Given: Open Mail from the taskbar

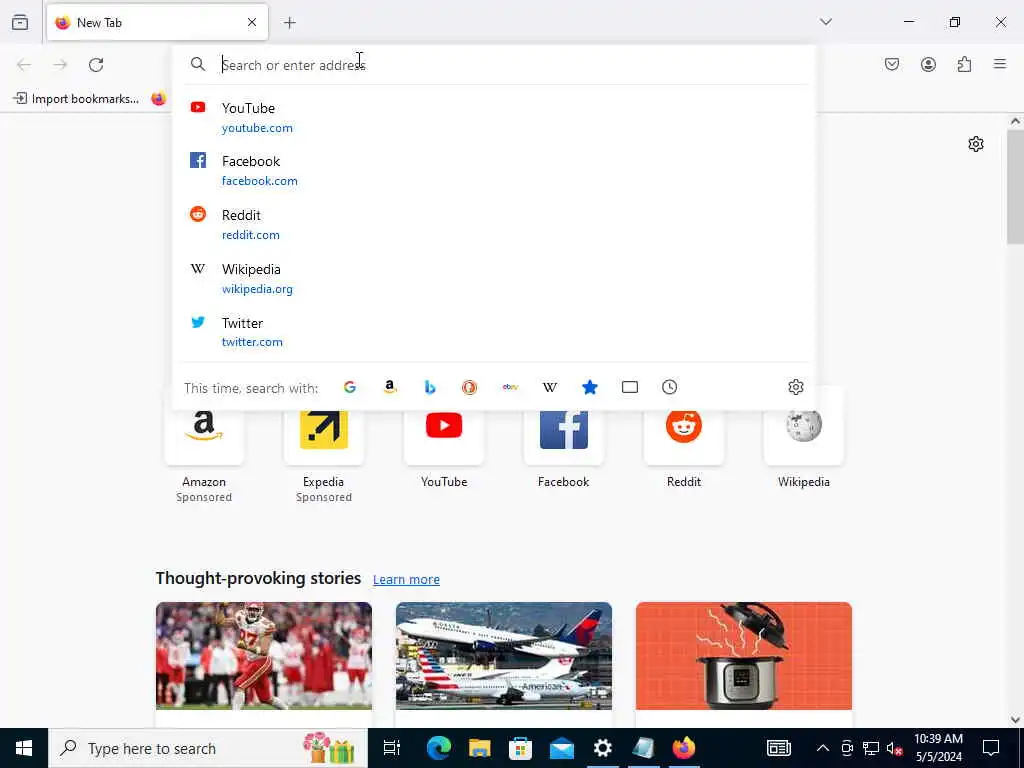Looking at the screenshot, I should [x=562, y=748].
